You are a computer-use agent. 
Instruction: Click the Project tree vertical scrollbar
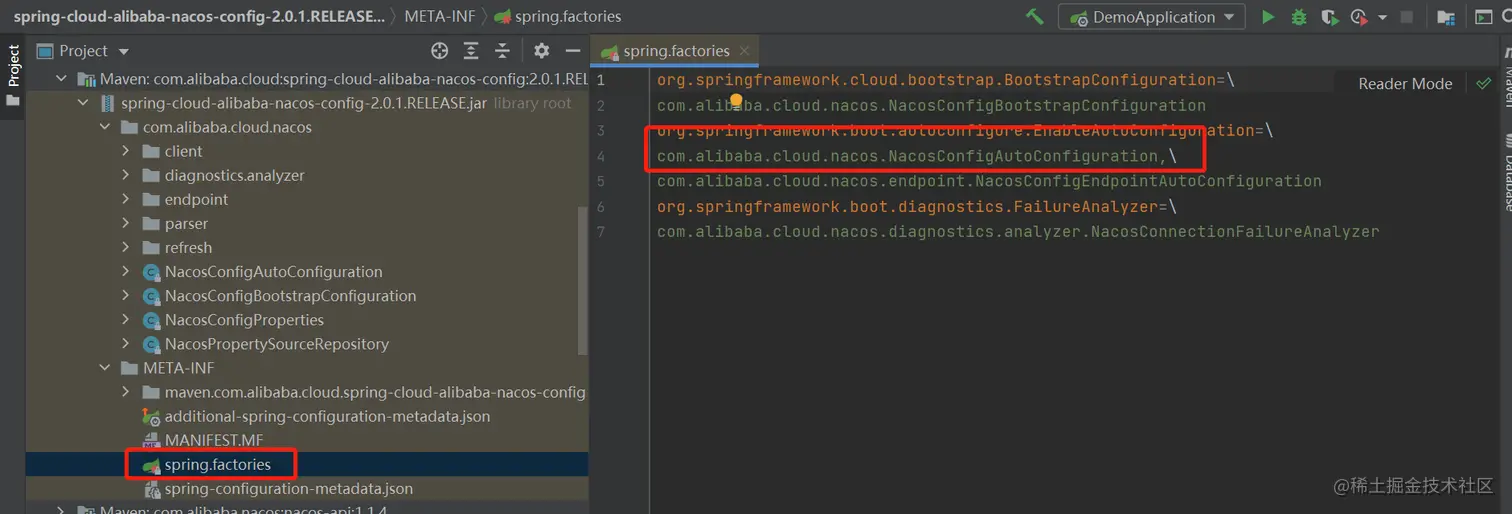pos(583,280)
